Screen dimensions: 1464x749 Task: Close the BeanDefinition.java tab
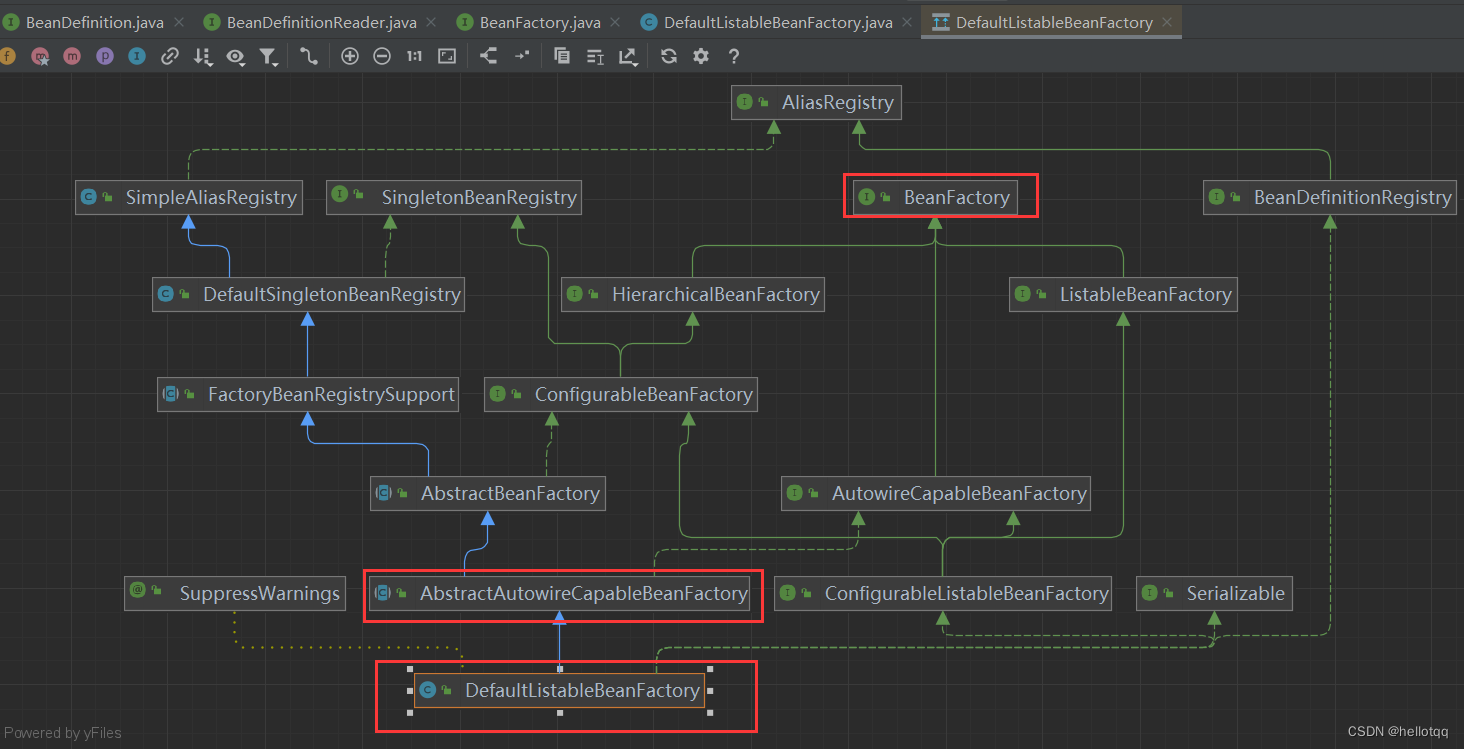178,22
